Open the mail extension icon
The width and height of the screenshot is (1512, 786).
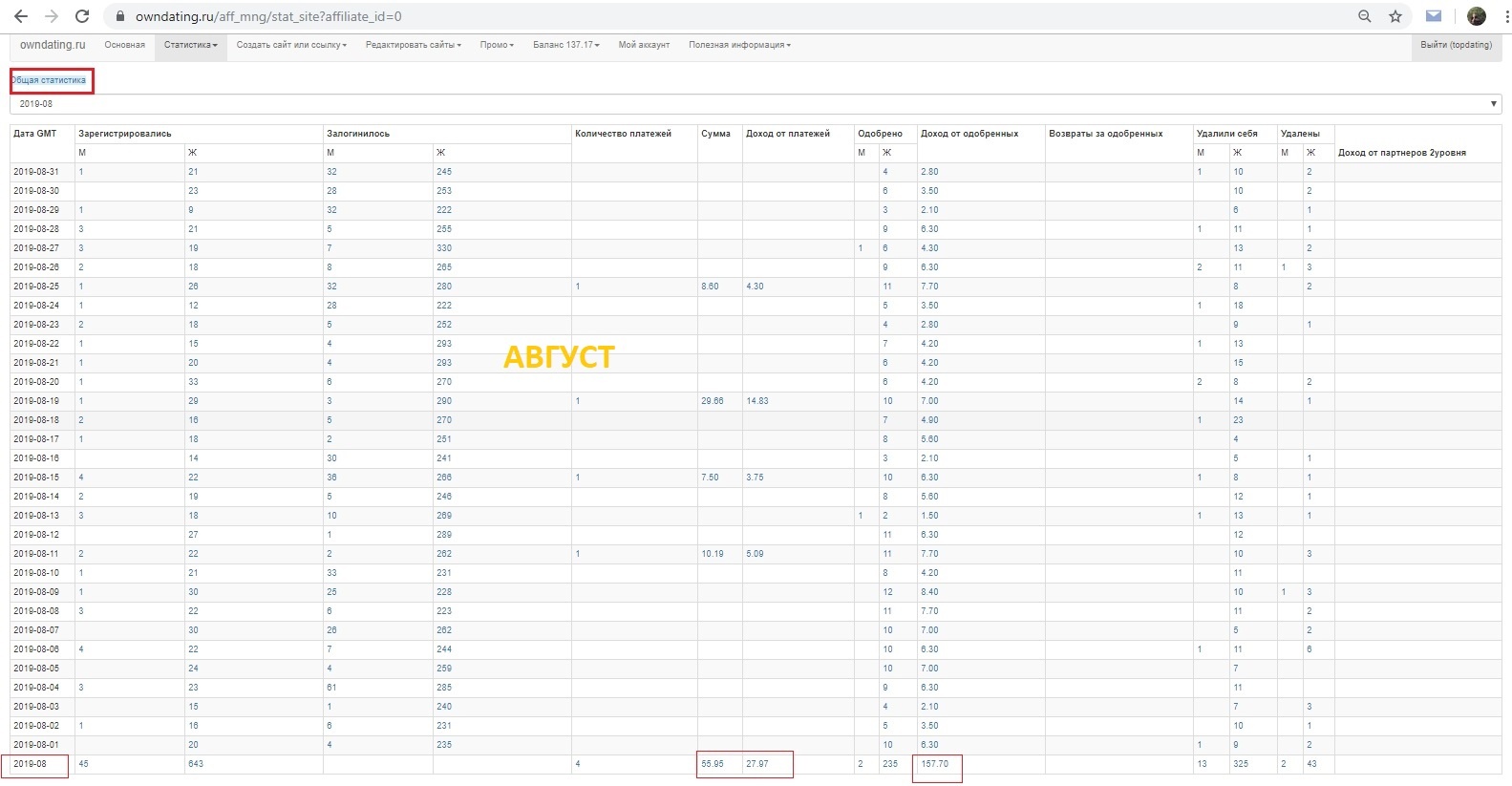tap(1434, 16)
